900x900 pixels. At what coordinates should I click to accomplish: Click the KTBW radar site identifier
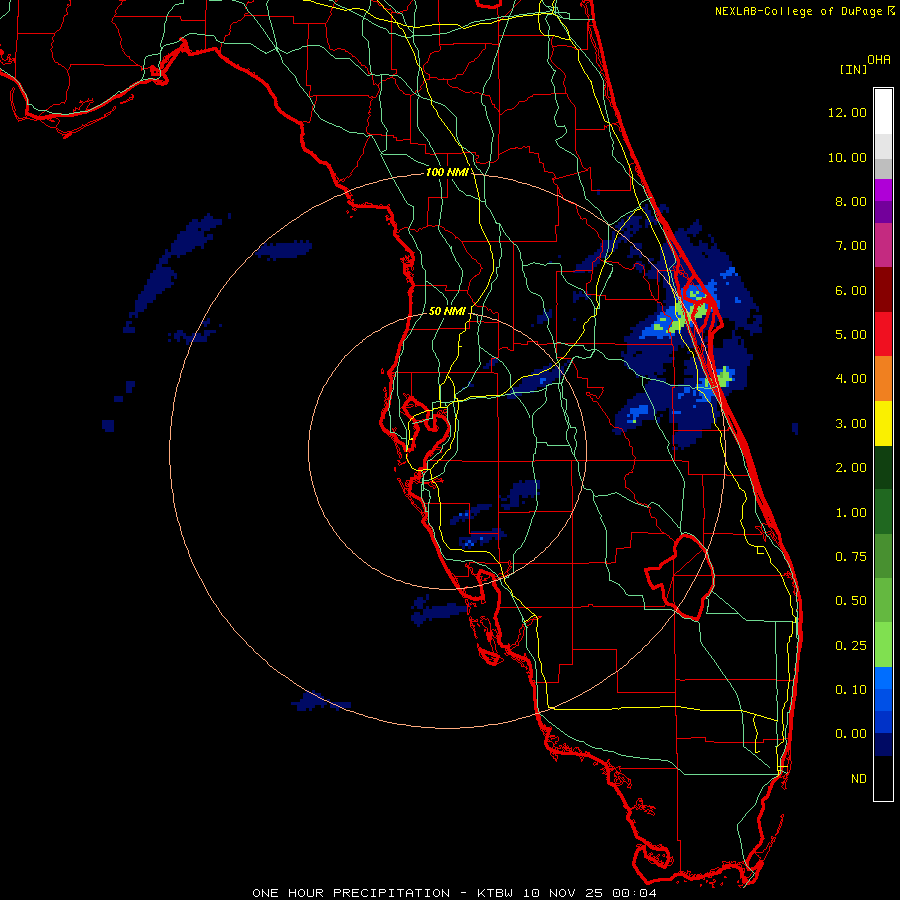click(x=498, y=893)
